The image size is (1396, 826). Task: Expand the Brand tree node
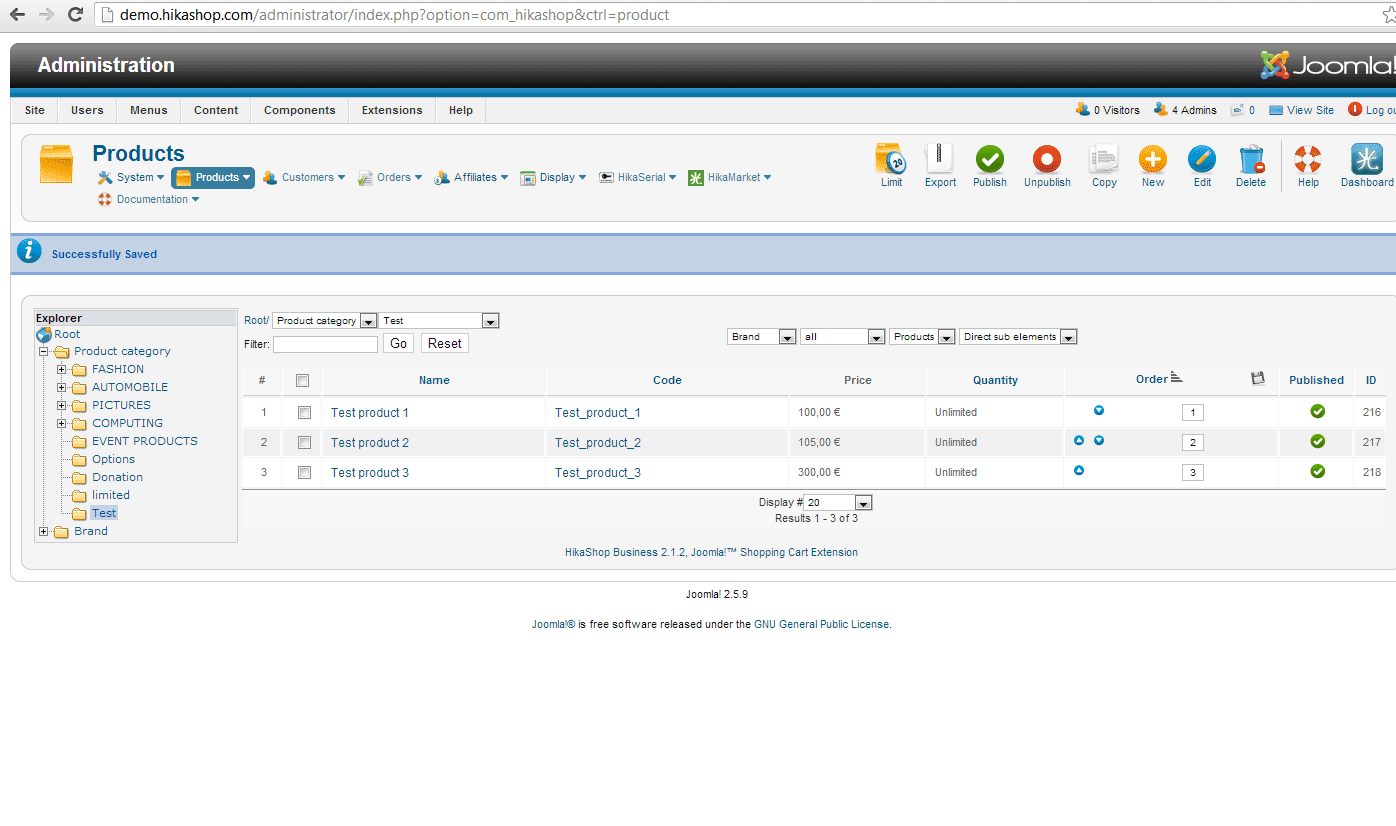click(43, 532)
